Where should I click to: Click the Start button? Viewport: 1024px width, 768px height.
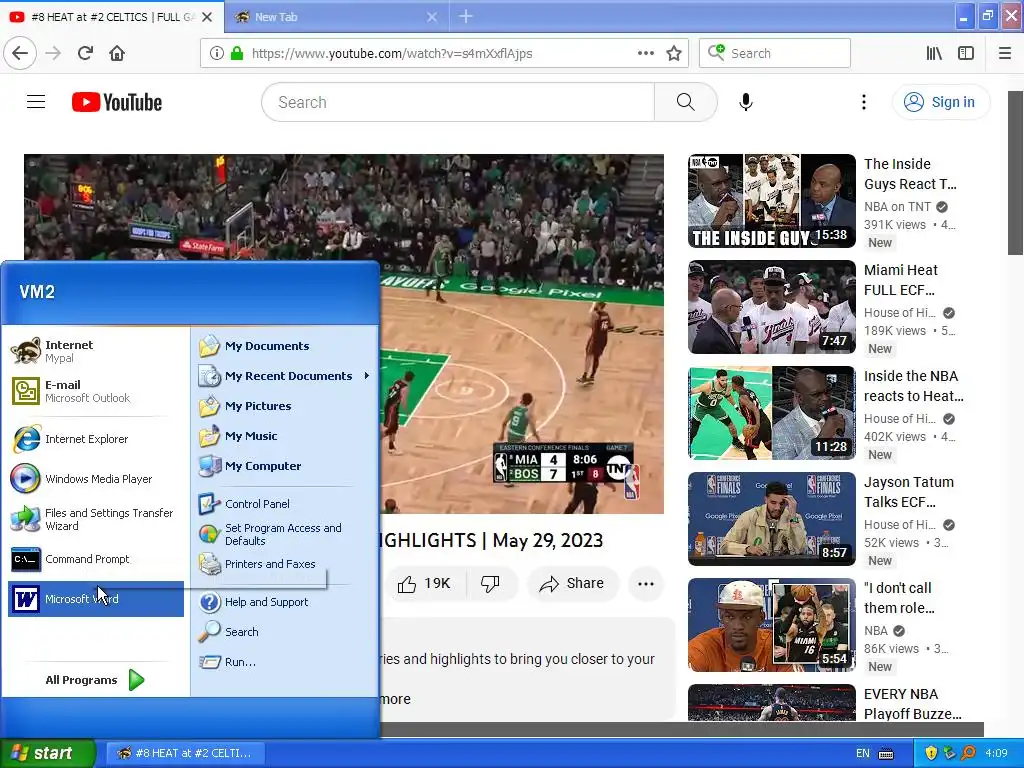click(x=48, y=753)
